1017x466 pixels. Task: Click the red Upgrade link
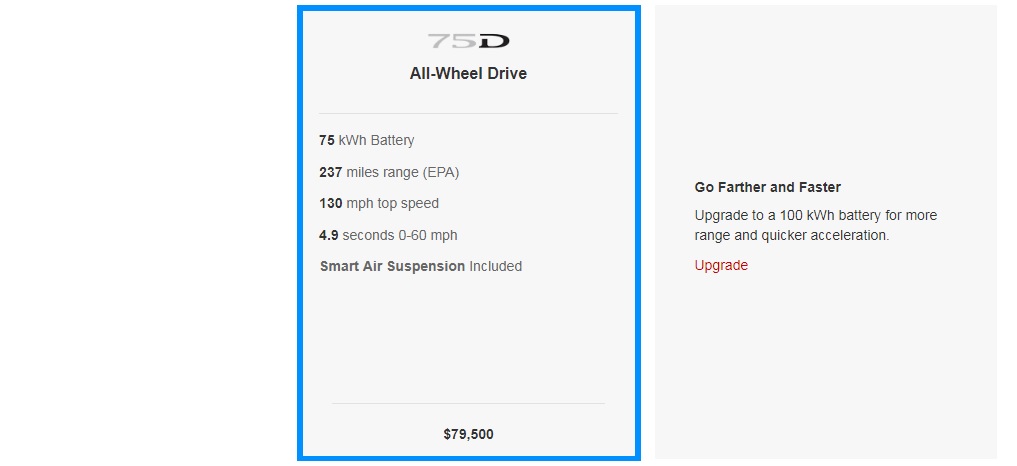(721, 266)
